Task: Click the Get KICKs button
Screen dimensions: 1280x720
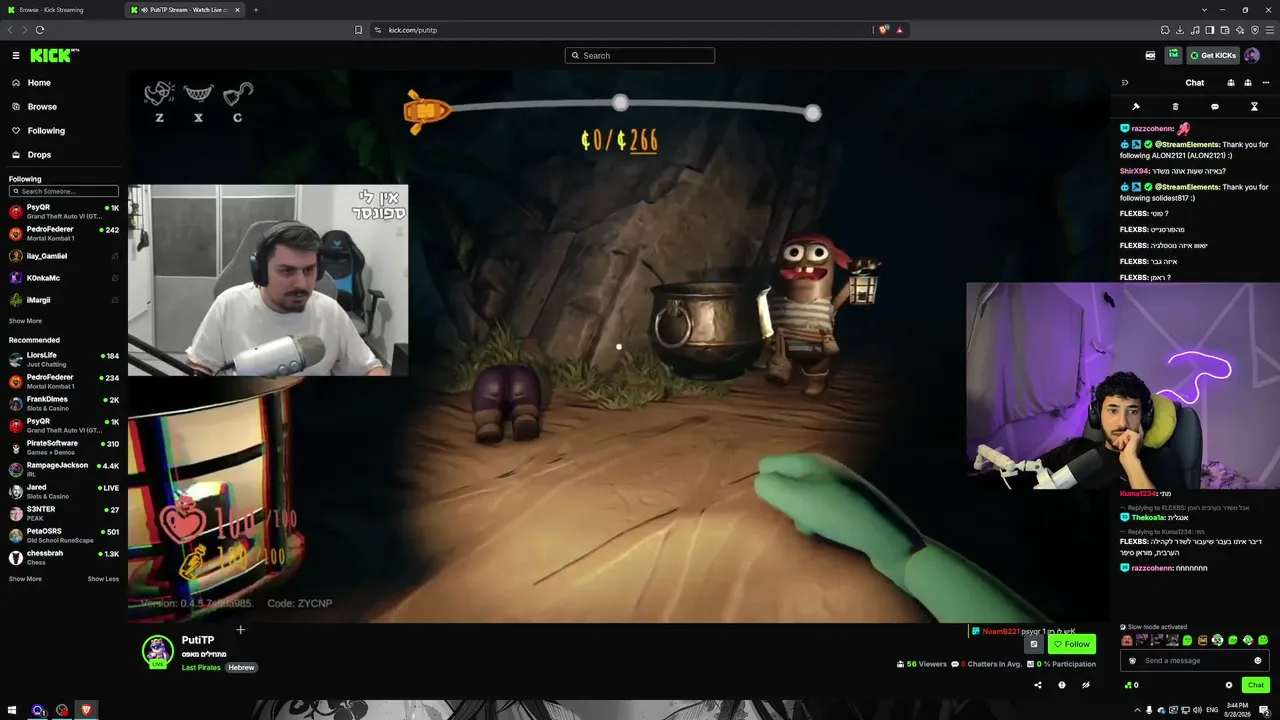Action: [1213, 56]
